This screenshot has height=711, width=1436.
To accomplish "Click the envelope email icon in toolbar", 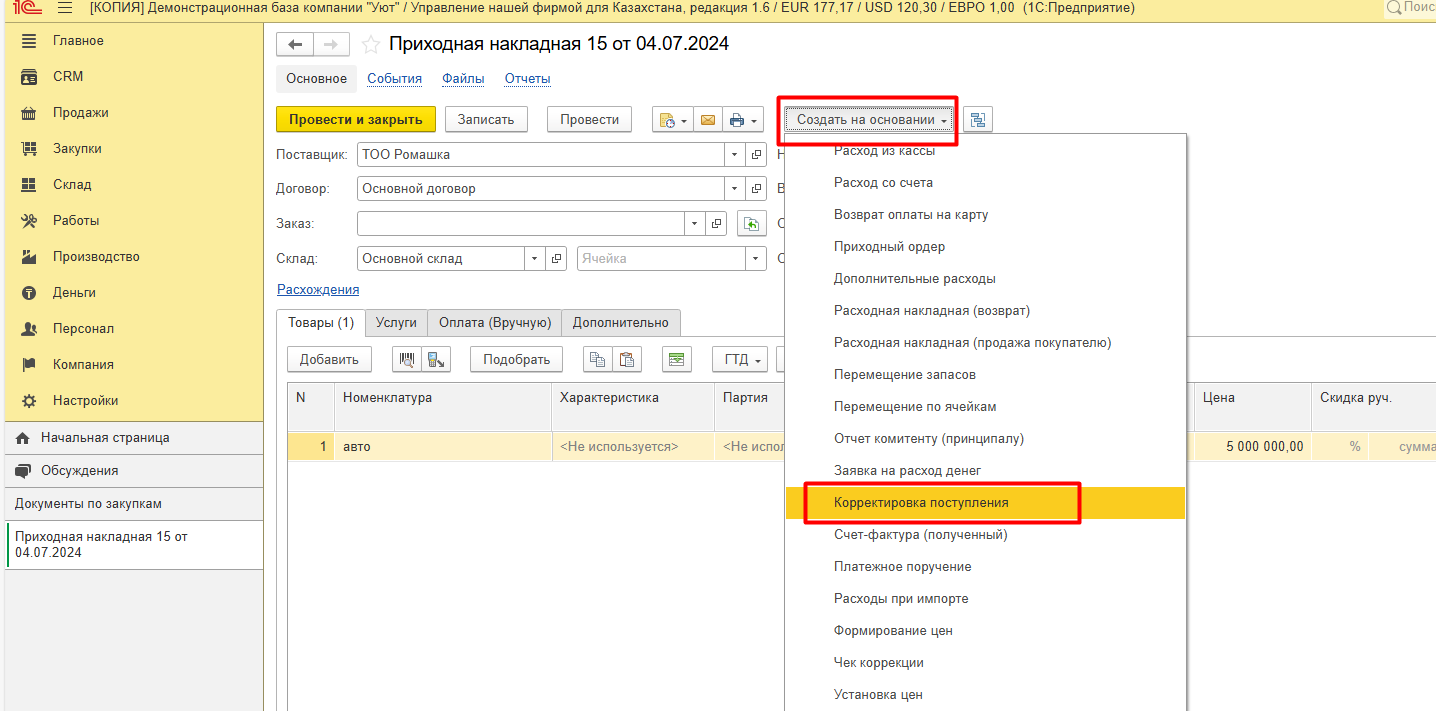I will tap(708, 120).
